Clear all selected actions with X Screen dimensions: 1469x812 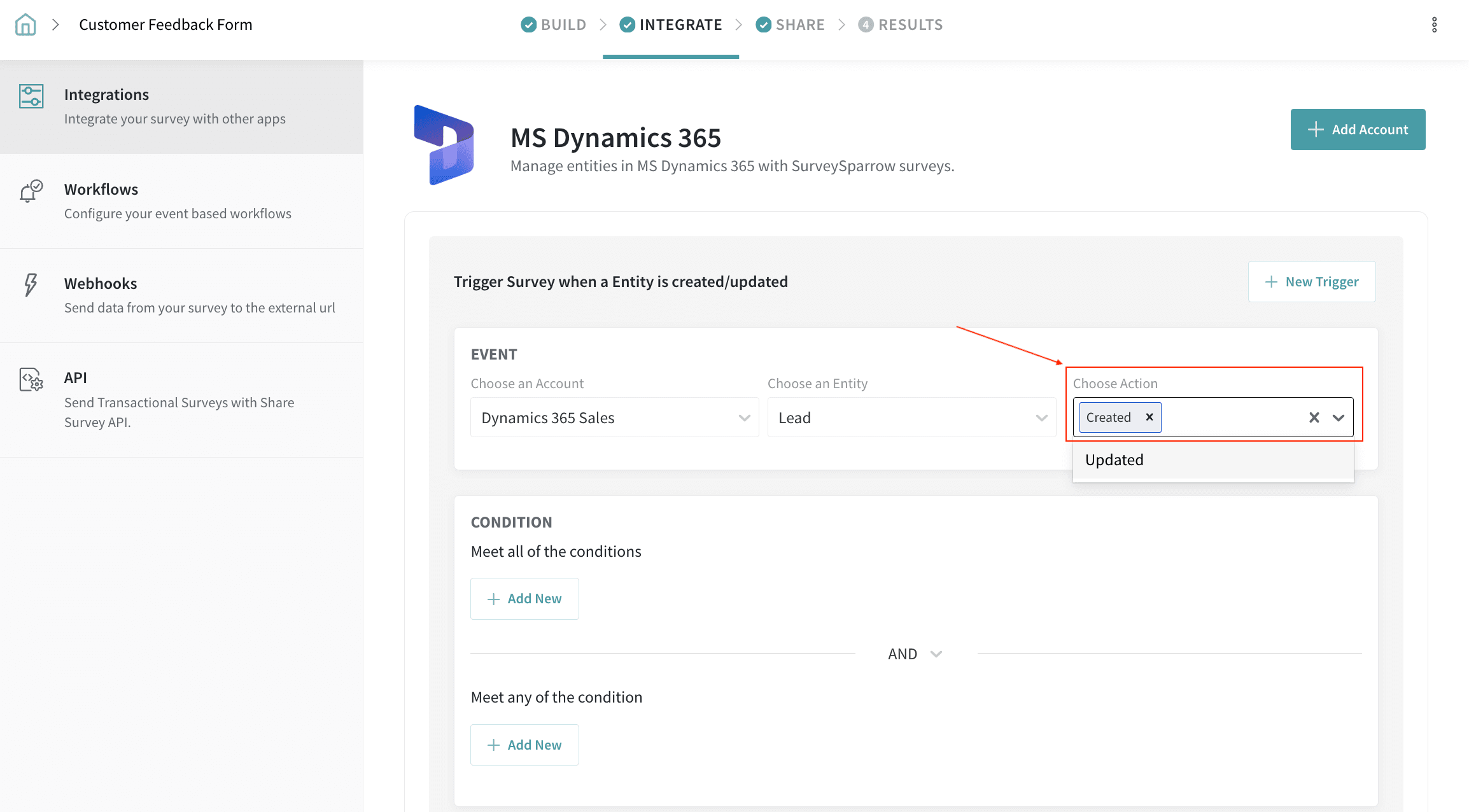click(1314, 417)
